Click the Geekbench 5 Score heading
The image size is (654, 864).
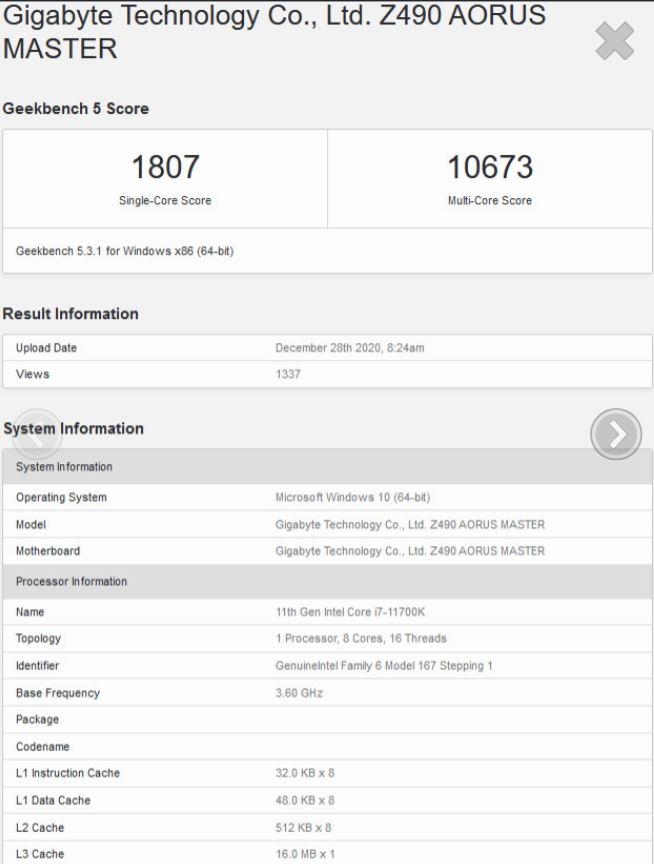click(75, 109)
